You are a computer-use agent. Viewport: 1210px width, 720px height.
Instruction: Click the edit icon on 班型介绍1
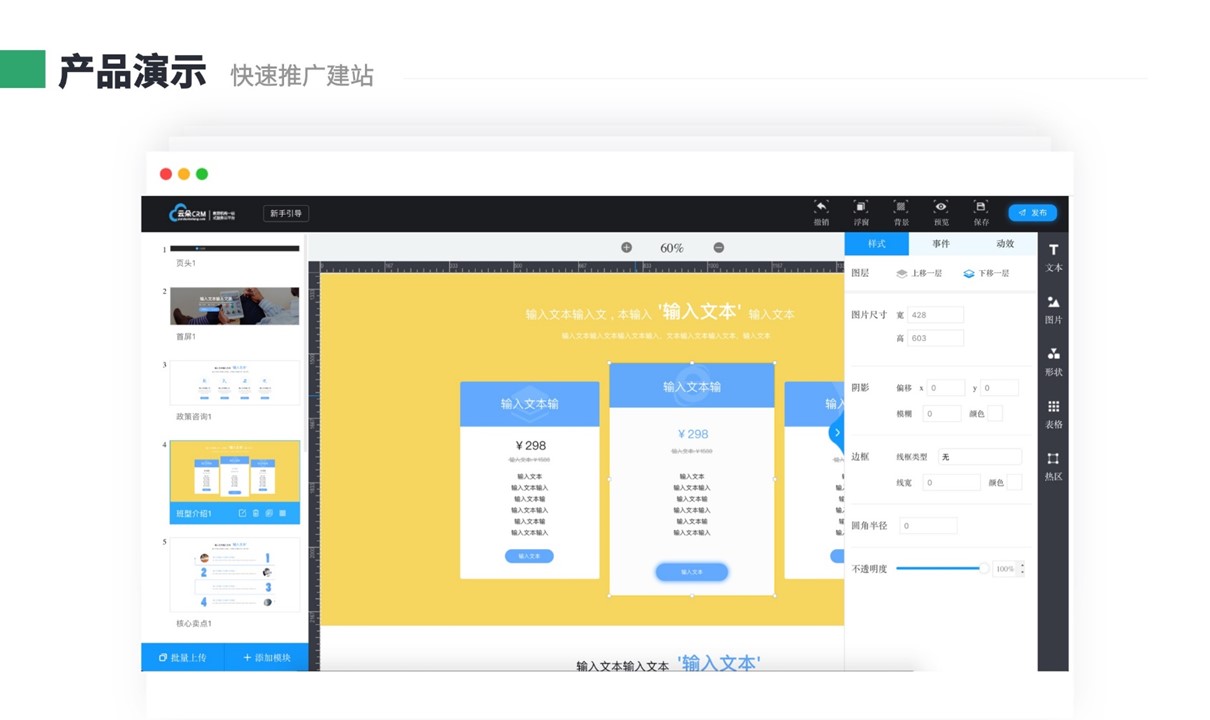[x=242, y=513]
